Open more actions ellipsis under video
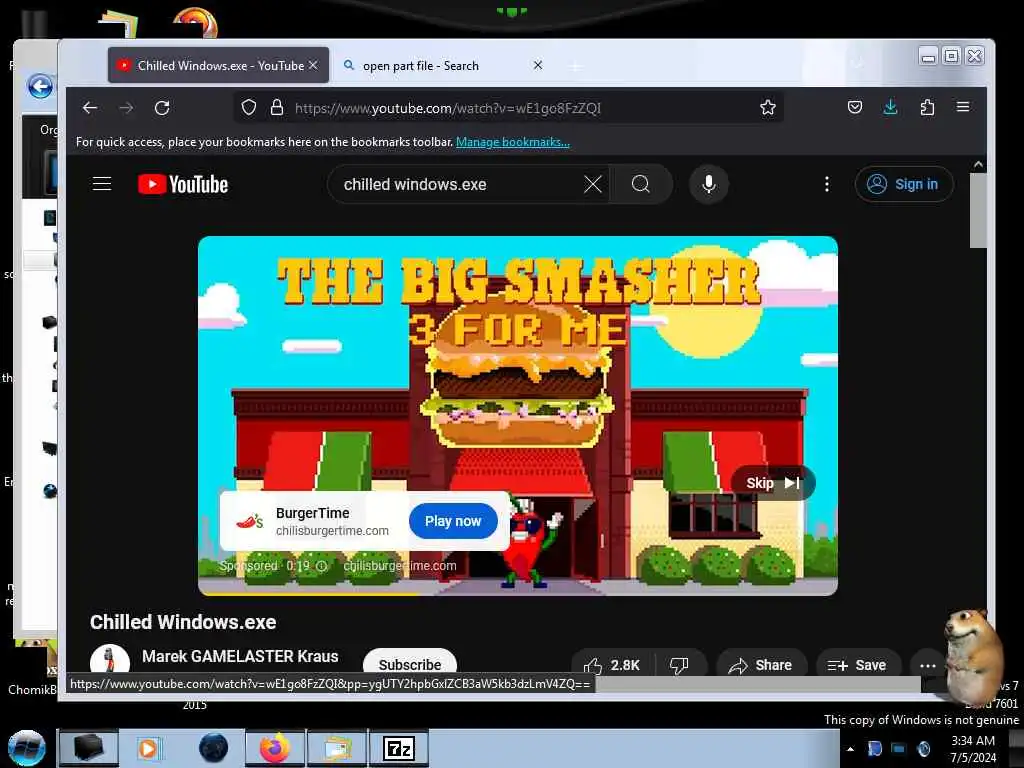 [x=928, y=665]
